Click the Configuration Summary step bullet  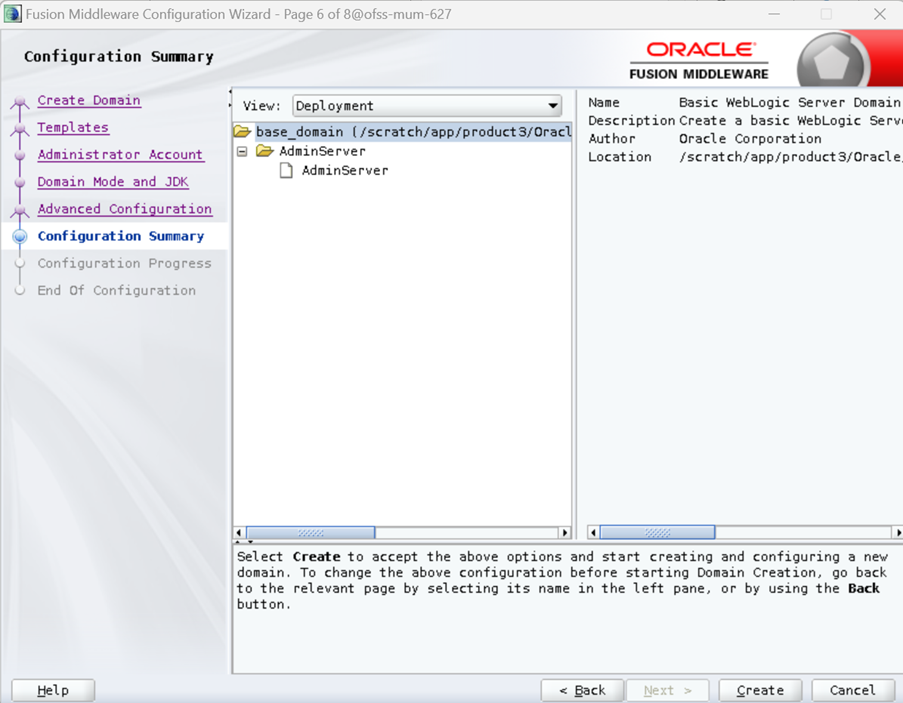(x=20, y=237)
